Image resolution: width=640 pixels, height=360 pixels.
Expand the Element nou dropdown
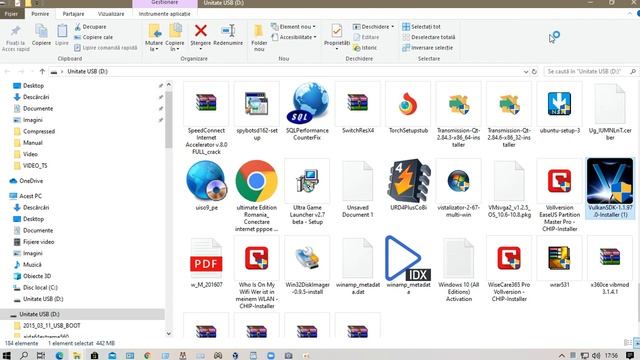coord(293,27)
